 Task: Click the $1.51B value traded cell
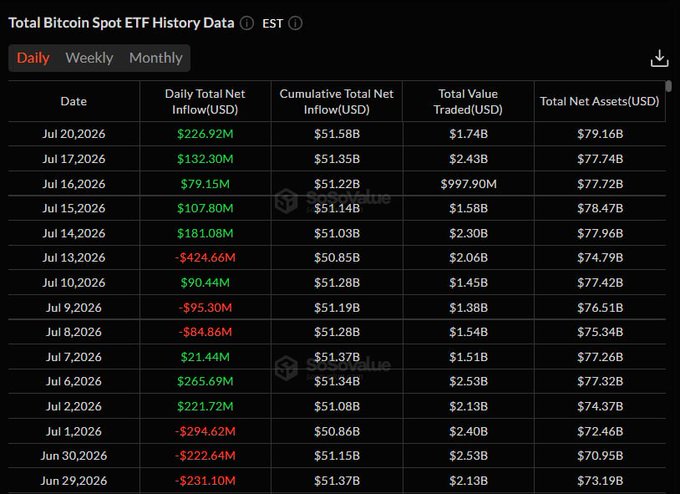click(x=468, y=357)
